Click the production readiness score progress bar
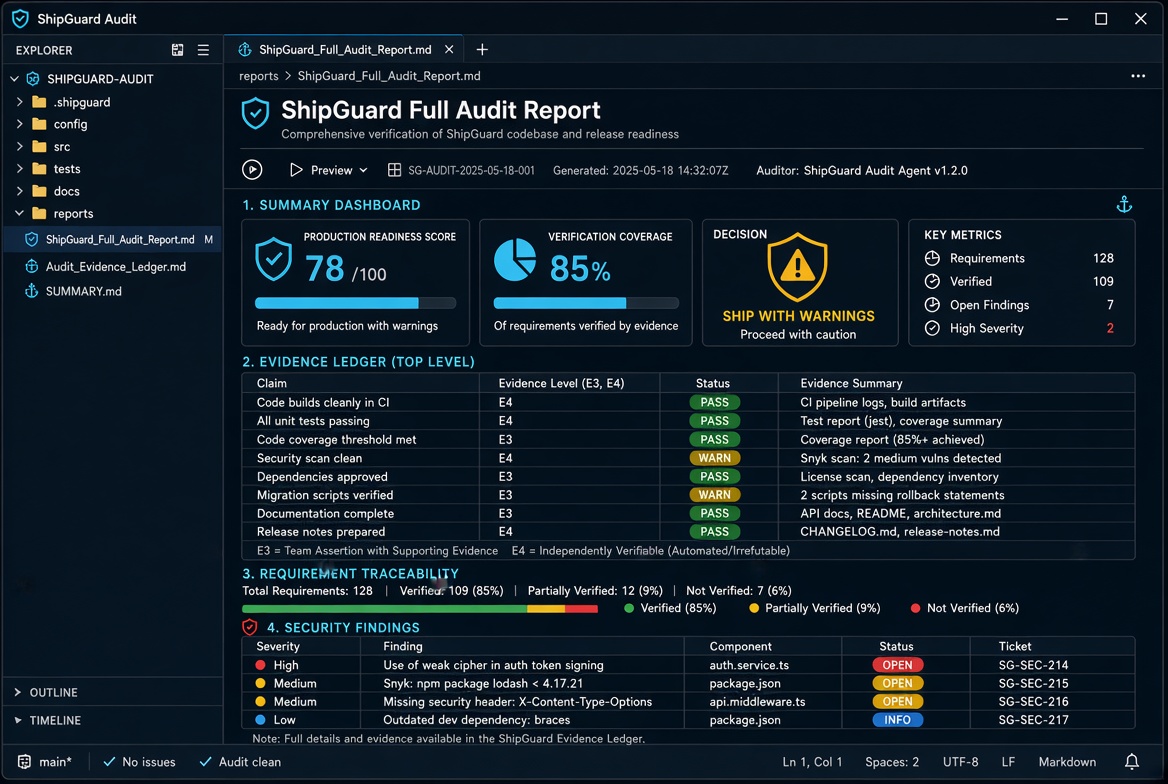Image resolution: width=1168 pixels, height=784 pixels. tap(355, 303)
